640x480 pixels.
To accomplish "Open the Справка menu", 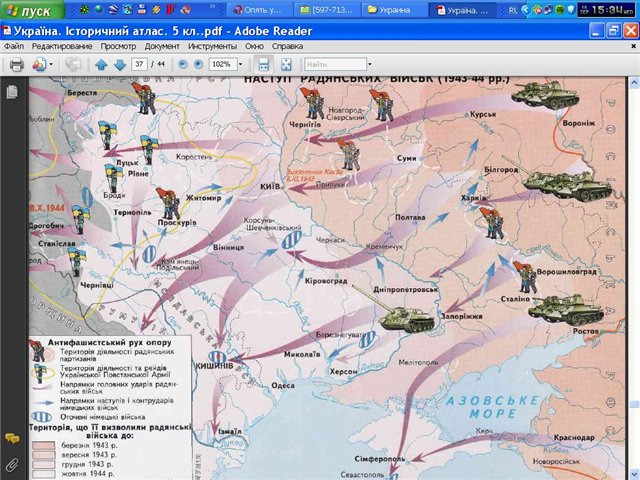I will click(287, 46).
